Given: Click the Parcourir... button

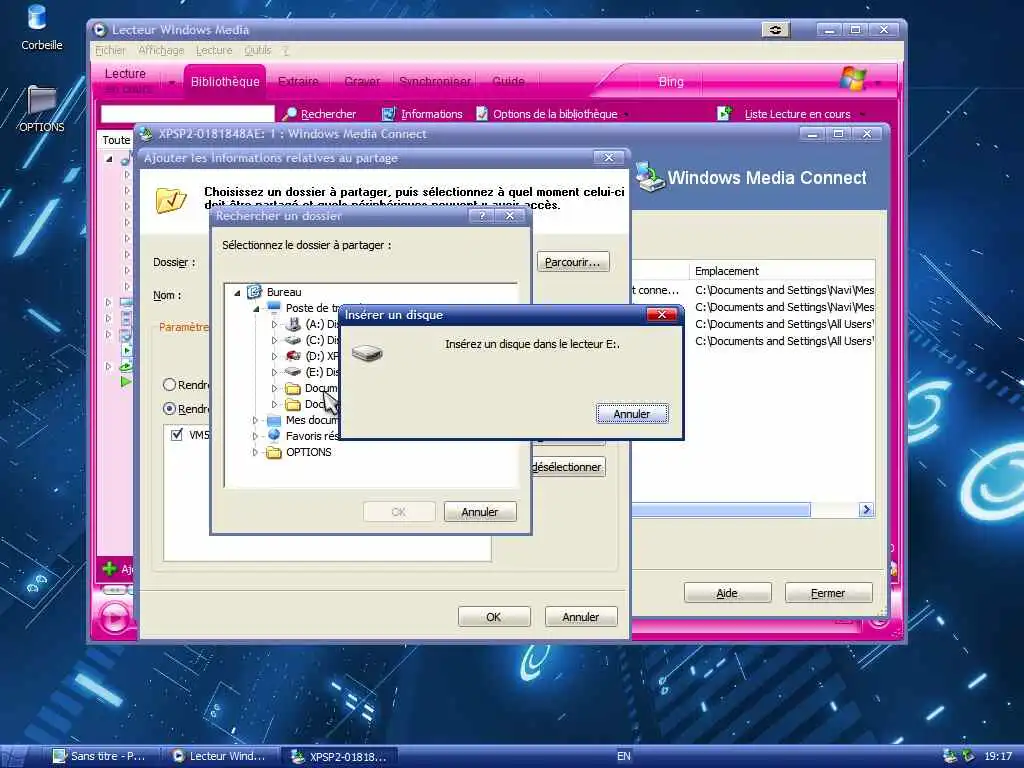Looking at the screenshot, I should (573, 262).
